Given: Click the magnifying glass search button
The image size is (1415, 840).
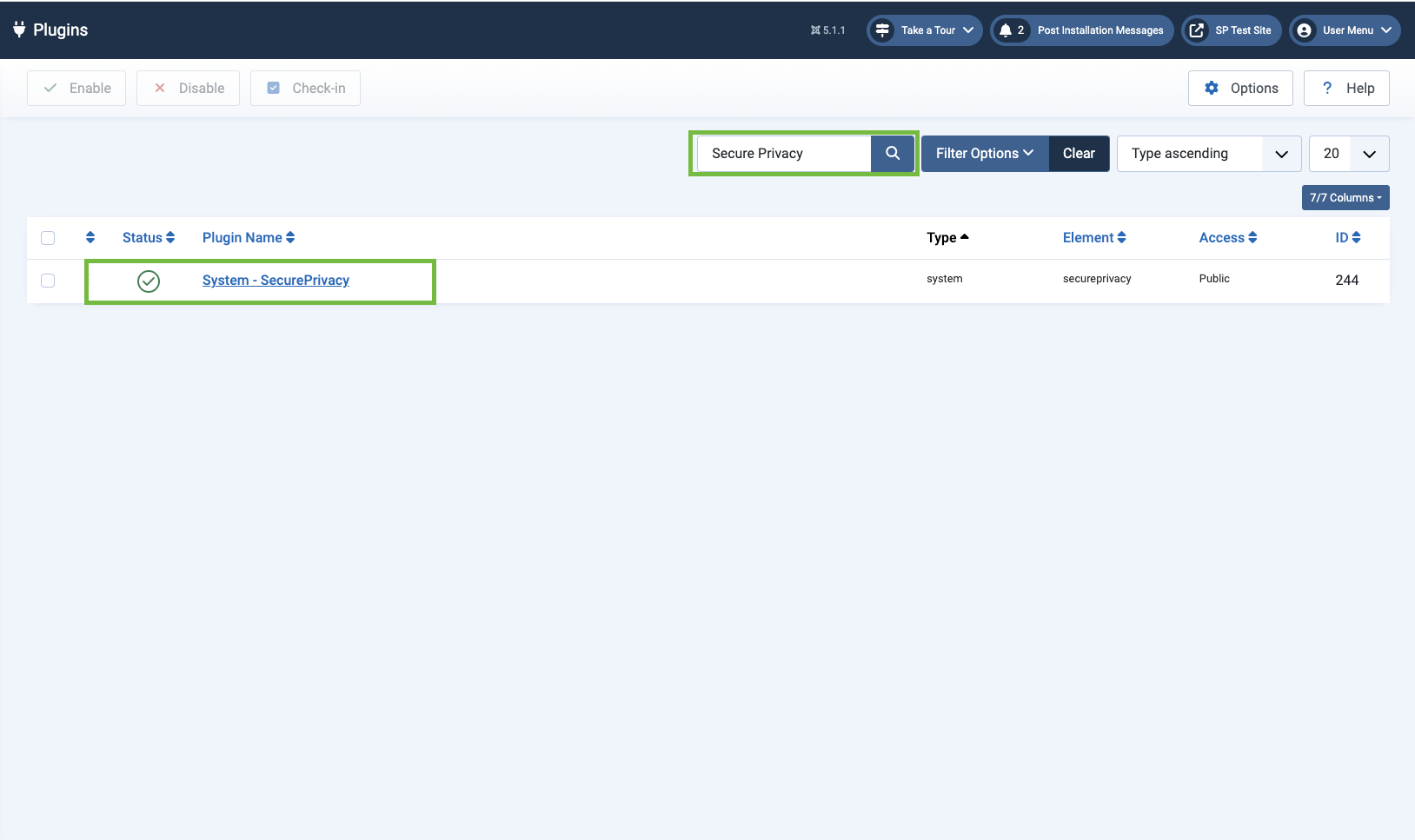Looking at the screenshot, I should coord(892,154).
